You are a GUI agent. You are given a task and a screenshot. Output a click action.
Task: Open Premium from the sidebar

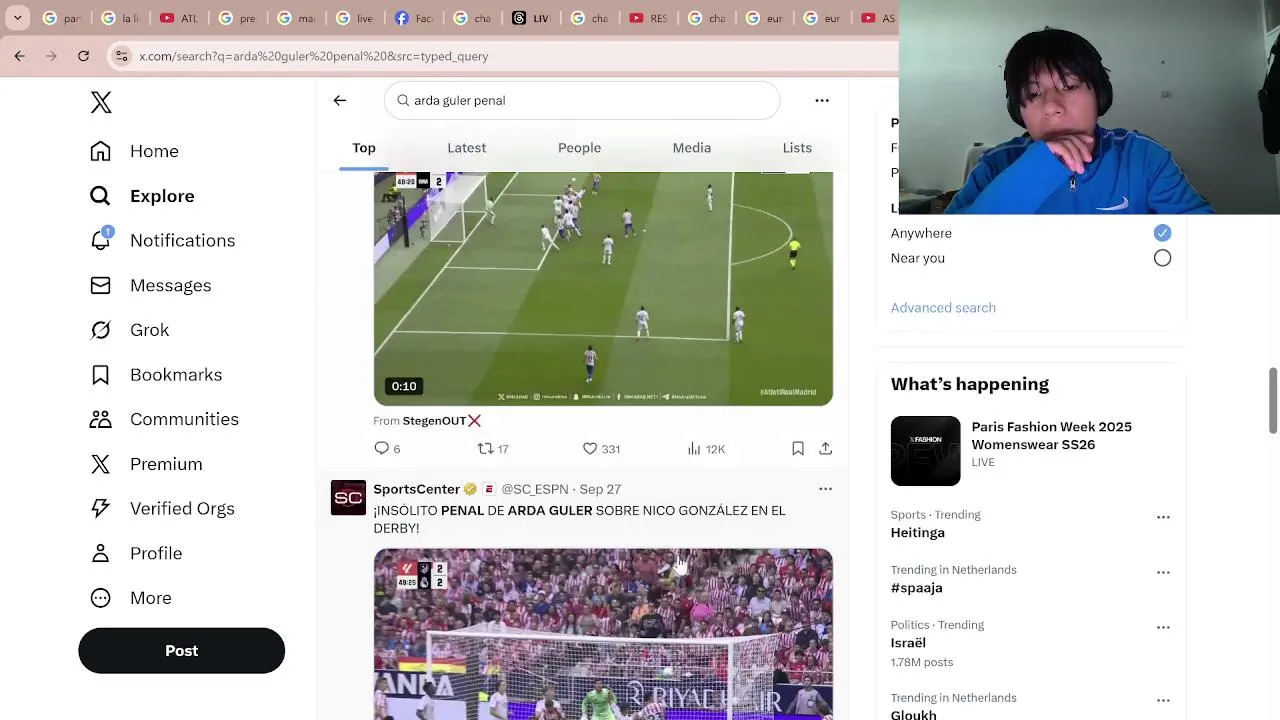click(146, 464)
